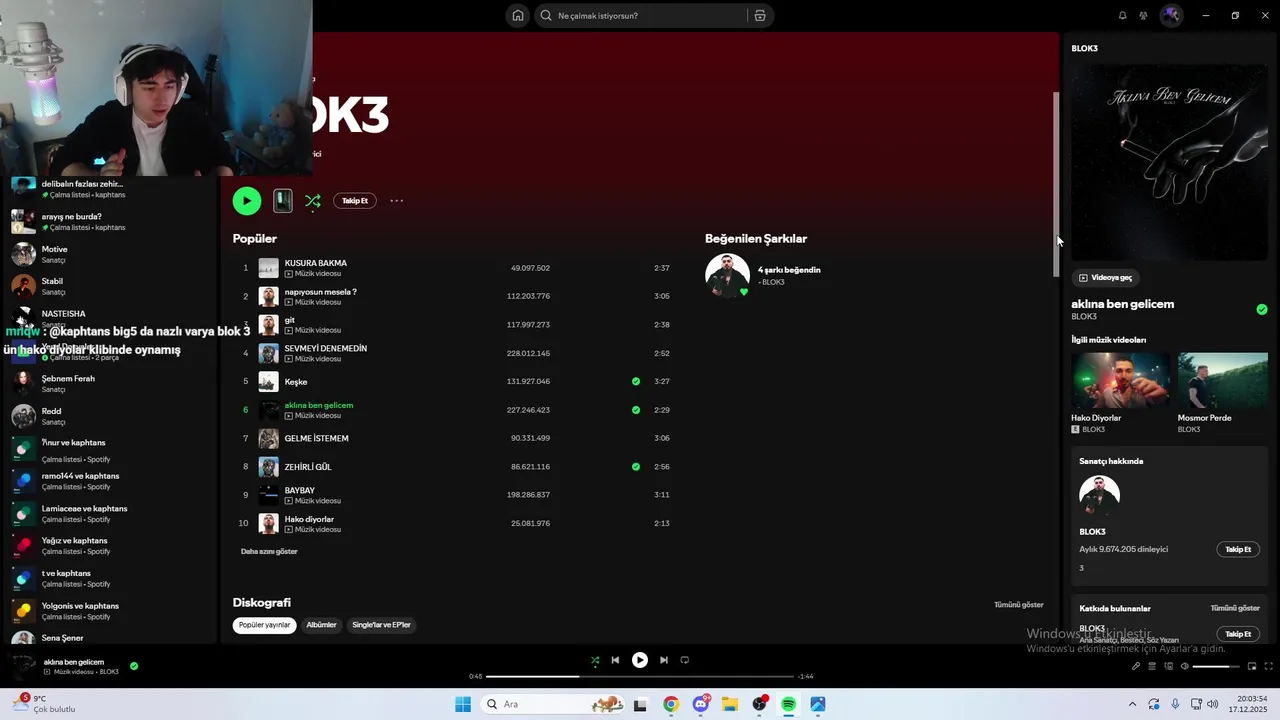Go to the Spotify Home icon
Viewport: 1280px width, 720px height.
(x=518, y=16)
